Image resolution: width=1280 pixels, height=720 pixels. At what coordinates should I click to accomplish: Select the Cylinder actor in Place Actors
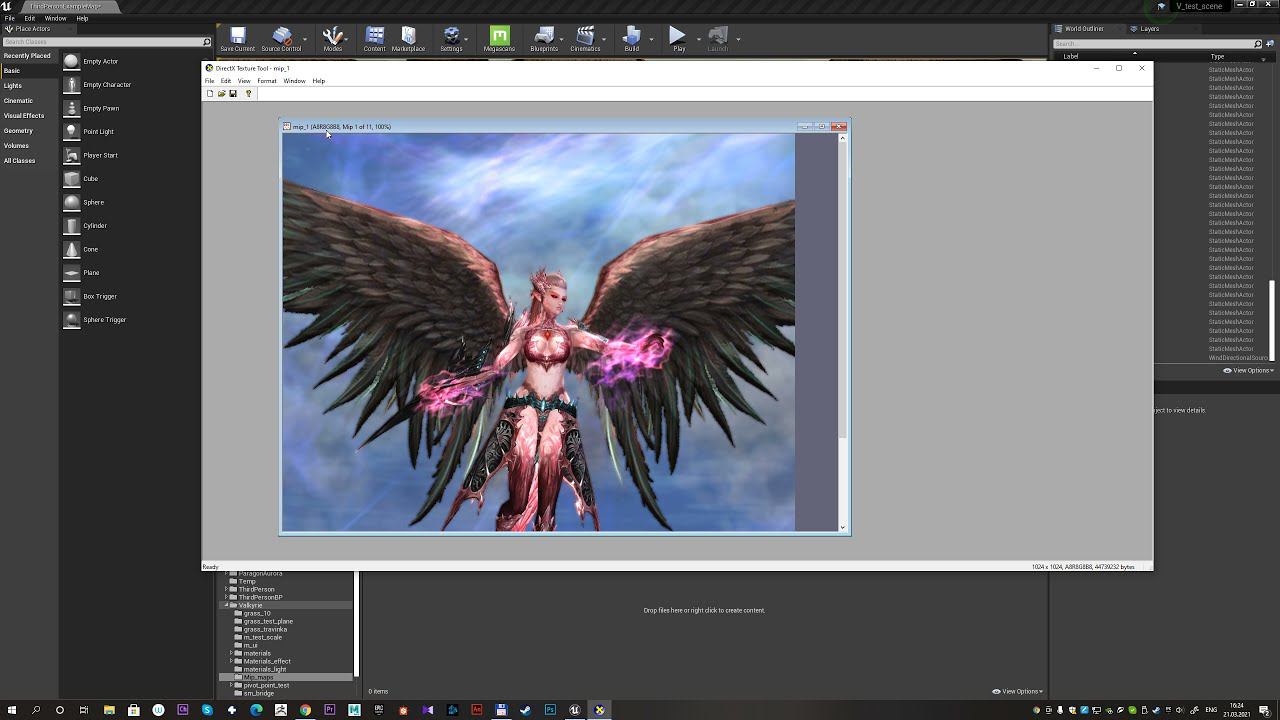coord(95,226)
